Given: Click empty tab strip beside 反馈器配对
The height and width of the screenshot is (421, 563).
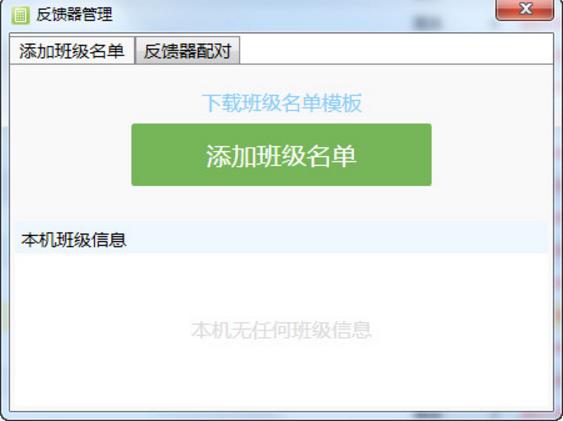Looking at the screenshot, I should pyautogui.click(x=395, y=50).
